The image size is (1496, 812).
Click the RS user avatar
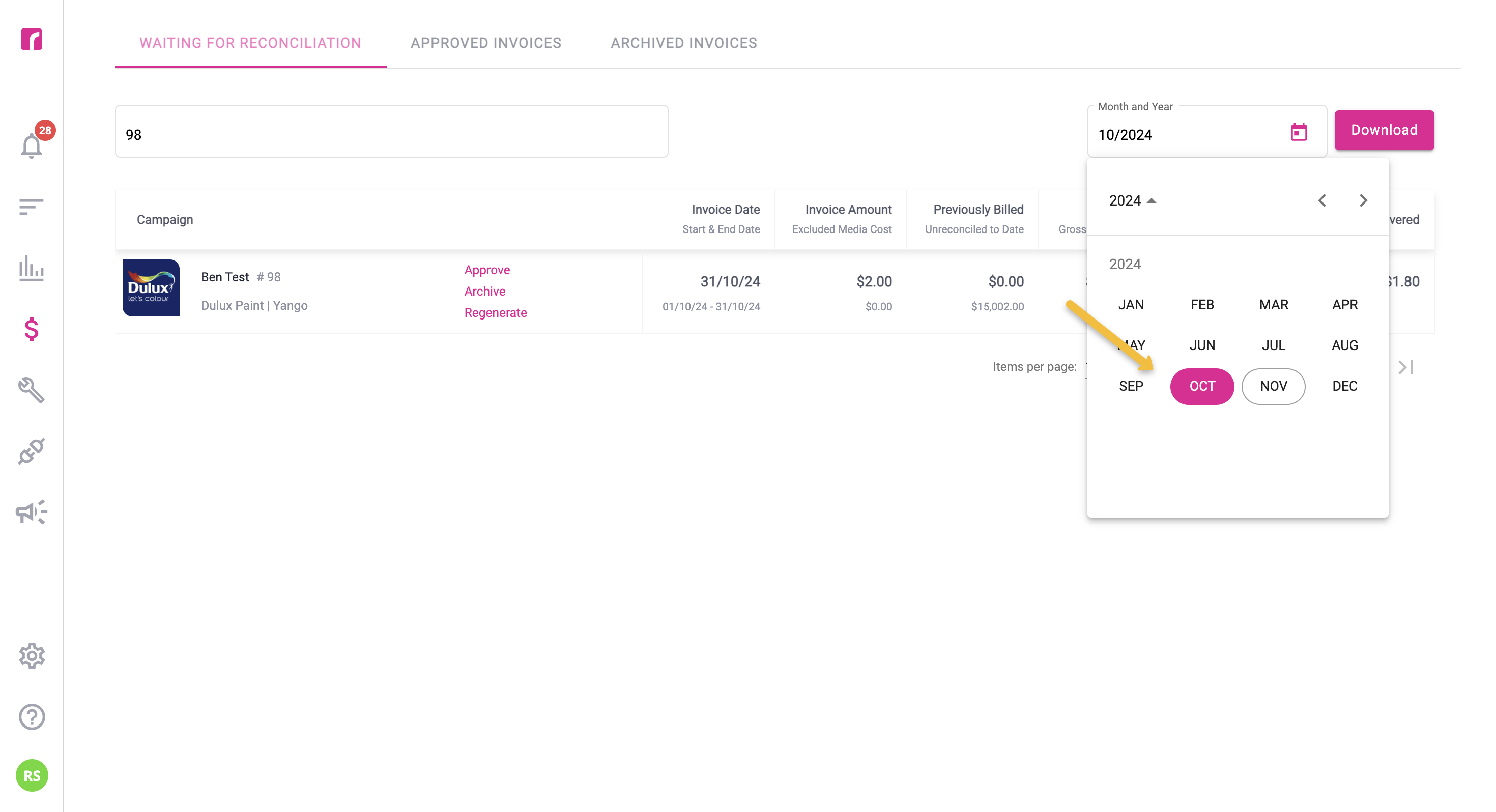tap(32, 775)
